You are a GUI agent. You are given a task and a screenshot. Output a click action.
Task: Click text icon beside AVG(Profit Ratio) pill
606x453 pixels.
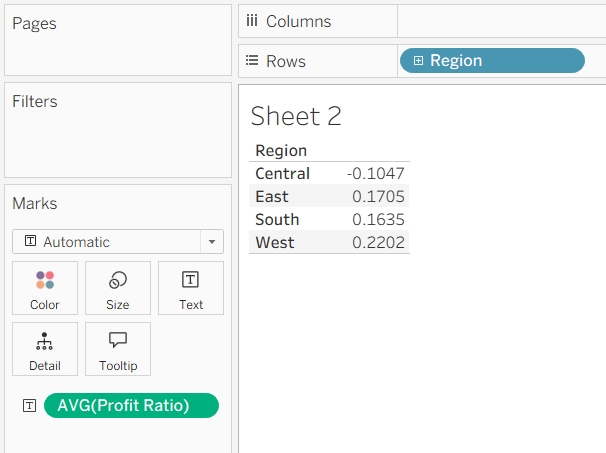point(29,405)
